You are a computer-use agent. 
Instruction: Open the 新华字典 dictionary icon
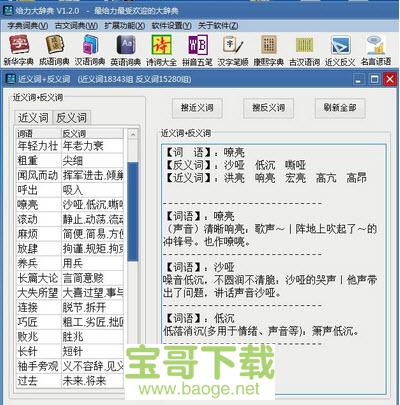(19, 50)
